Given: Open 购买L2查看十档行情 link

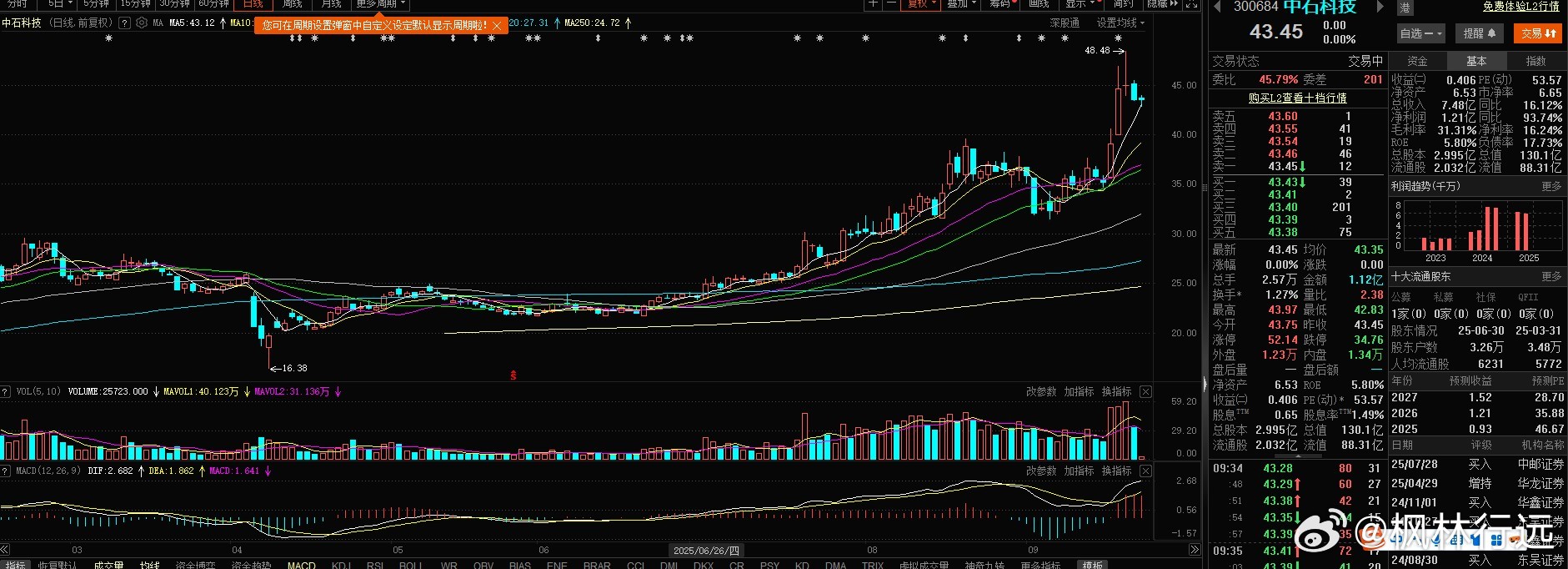Looking at the screenshot, I should (x=1297, y=98).
